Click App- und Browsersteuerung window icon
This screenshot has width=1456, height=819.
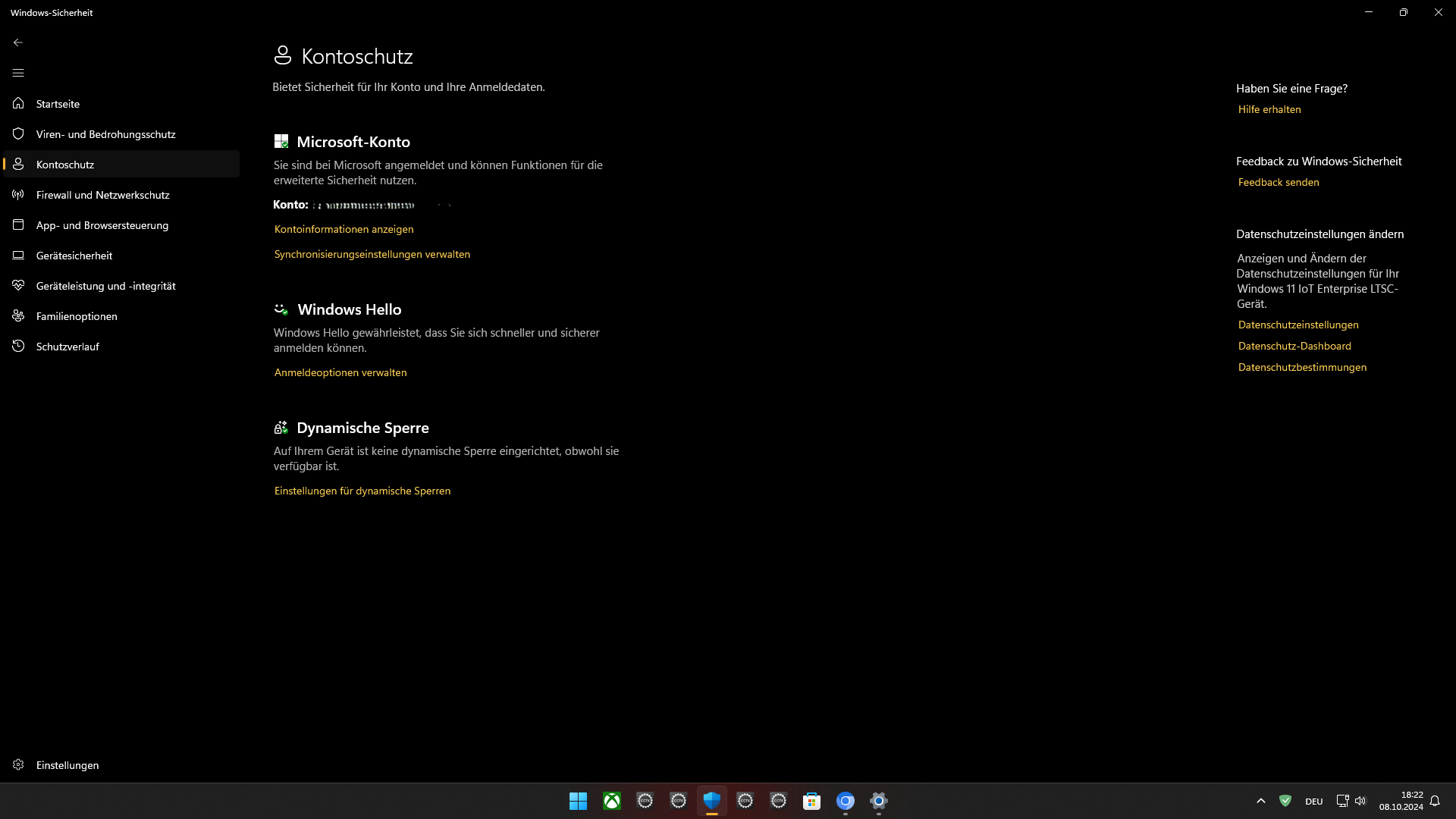18,225
